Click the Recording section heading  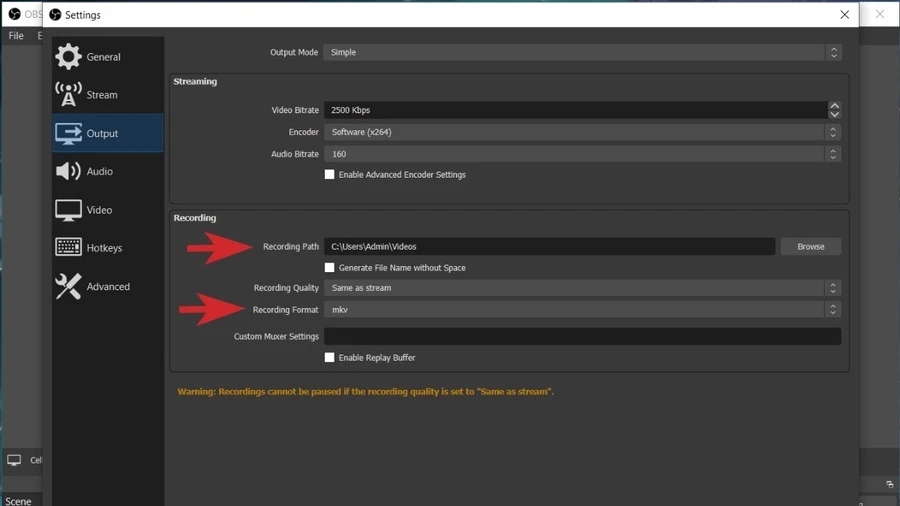coord(195,218)
